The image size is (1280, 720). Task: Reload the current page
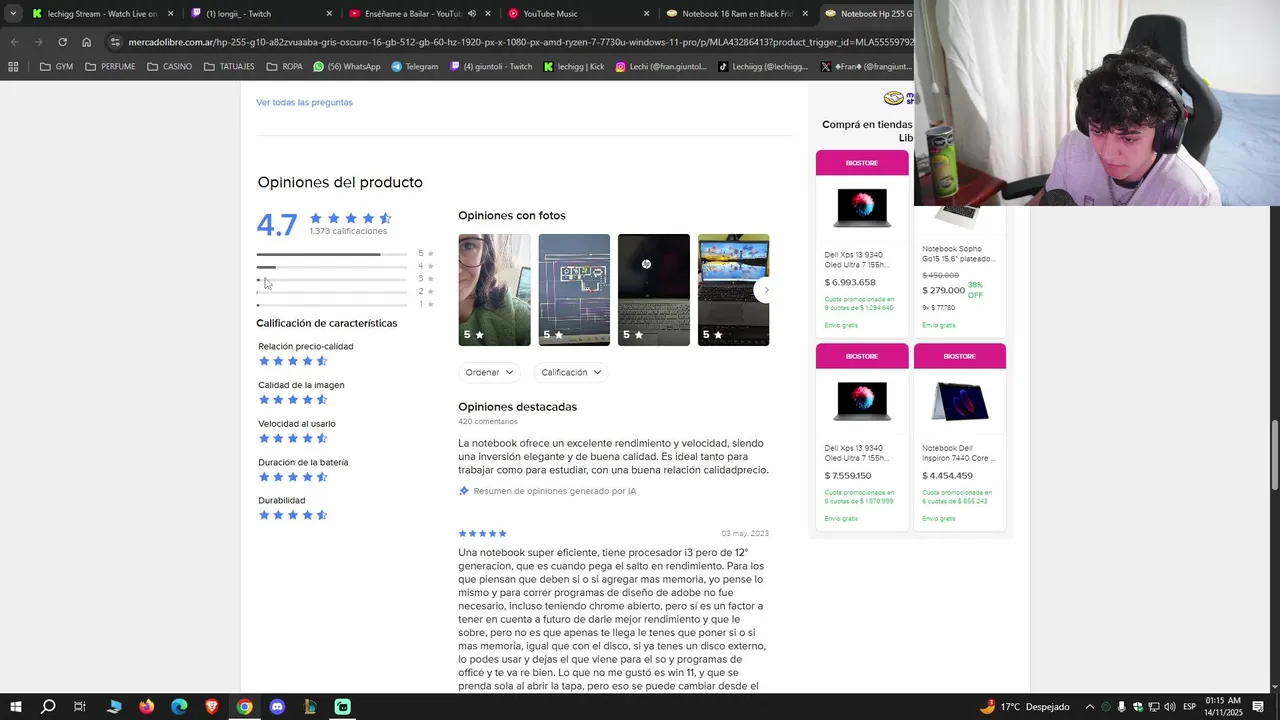click(62, 42)
